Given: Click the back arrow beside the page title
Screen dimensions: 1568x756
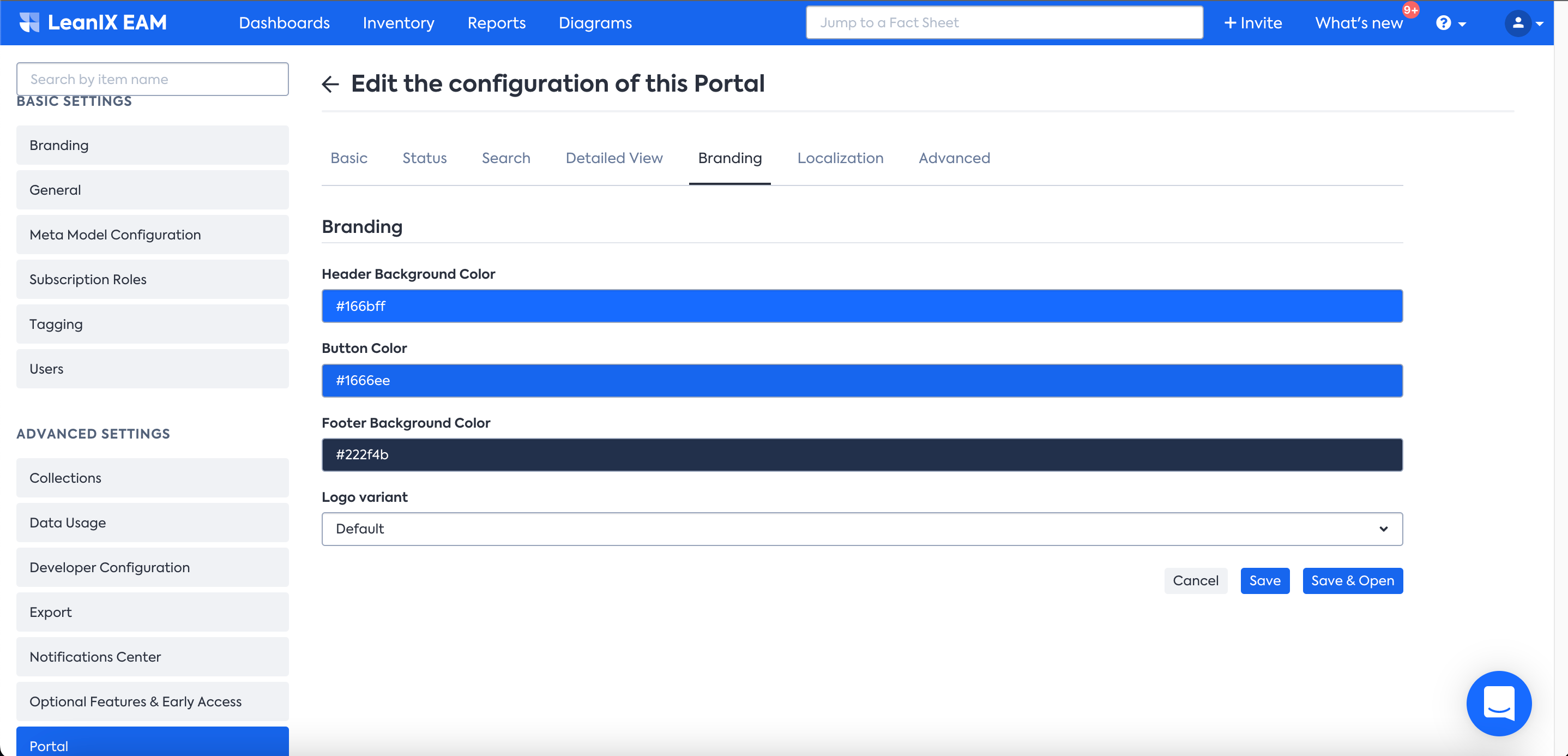Looking at the screenshot, I should tap(330, 84).
